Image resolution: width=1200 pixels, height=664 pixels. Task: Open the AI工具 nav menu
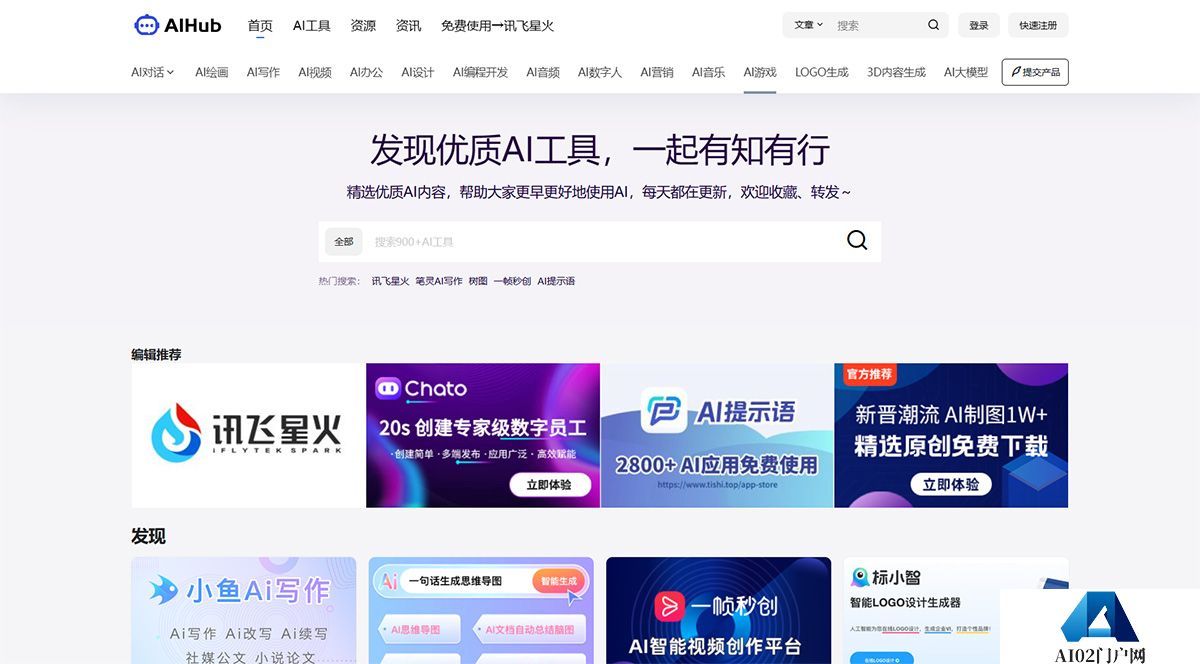pos(312,26)
